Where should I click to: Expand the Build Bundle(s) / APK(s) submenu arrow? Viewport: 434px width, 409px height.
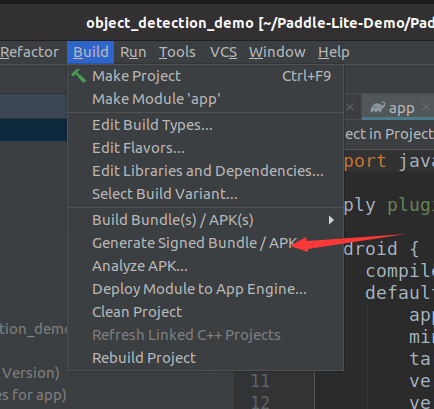pyautogui.click(x=331, y=220)
